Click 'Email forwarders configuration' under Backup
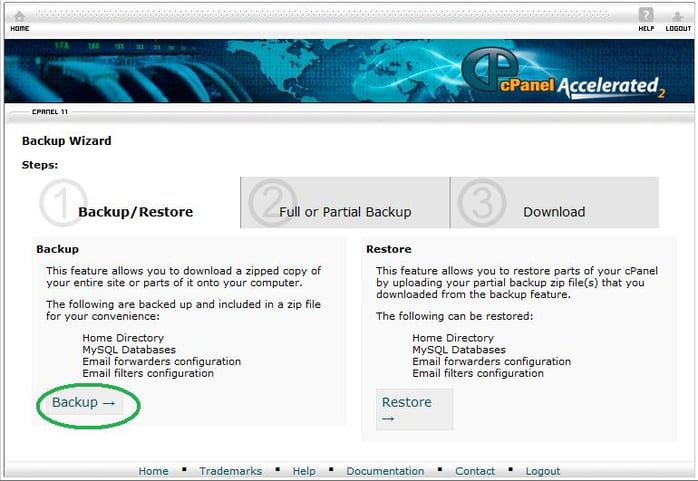 click(162, 361)
